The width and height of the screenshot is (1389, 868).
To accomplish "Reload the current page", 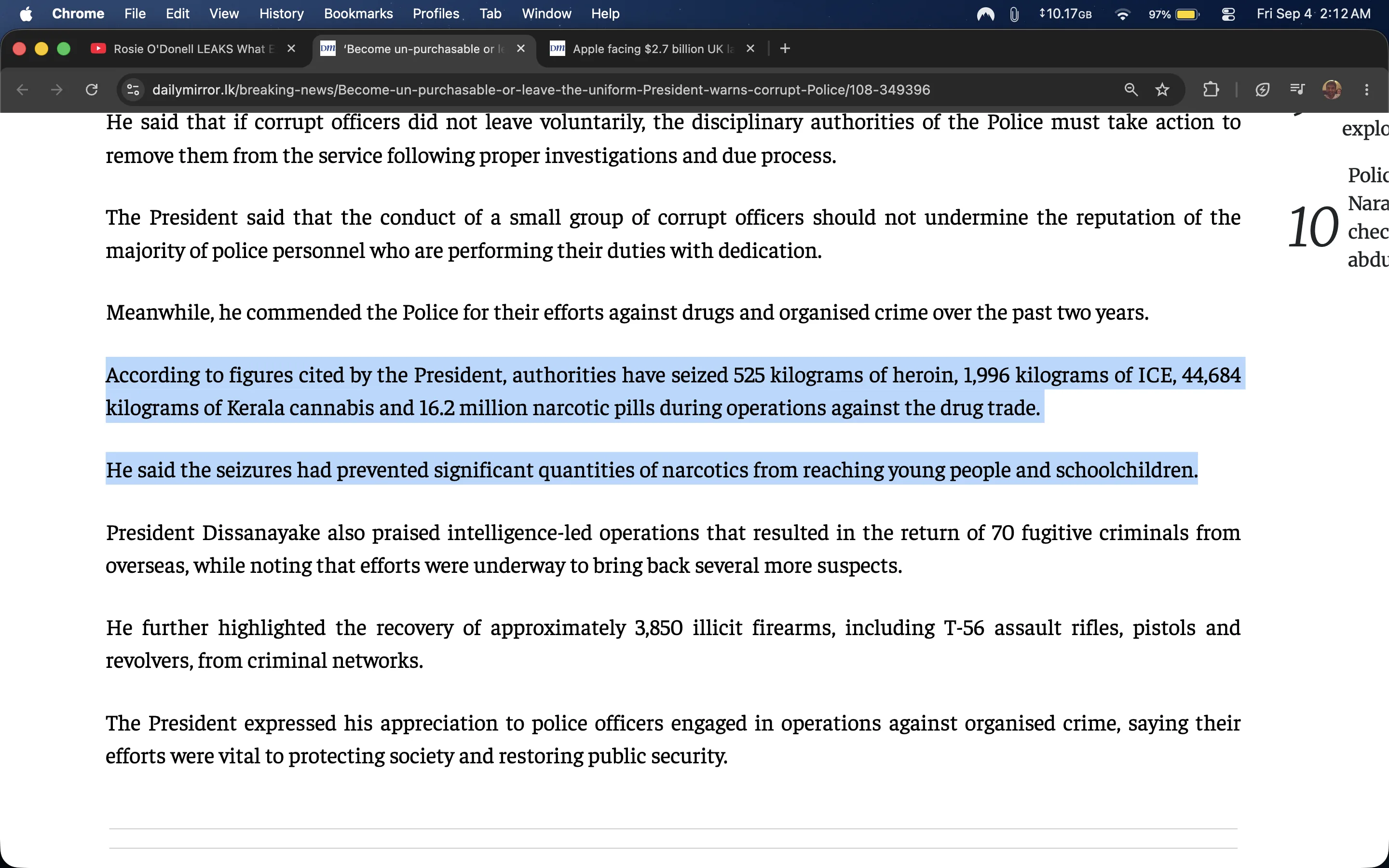I will pyautogui.click(x=92, y=90).
